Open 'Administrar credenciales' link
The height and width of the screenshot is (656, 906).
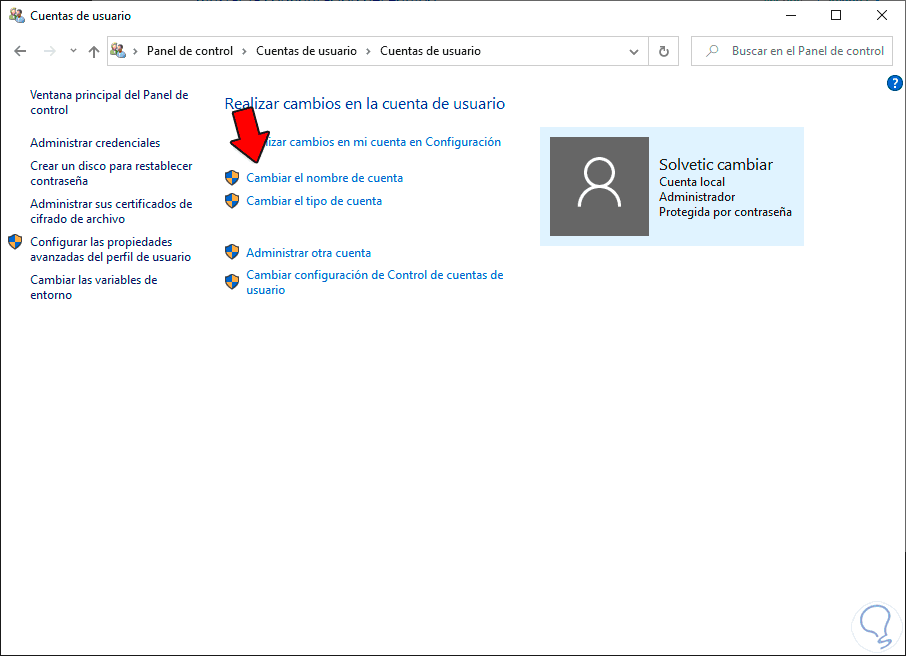(x=95, y=143)
